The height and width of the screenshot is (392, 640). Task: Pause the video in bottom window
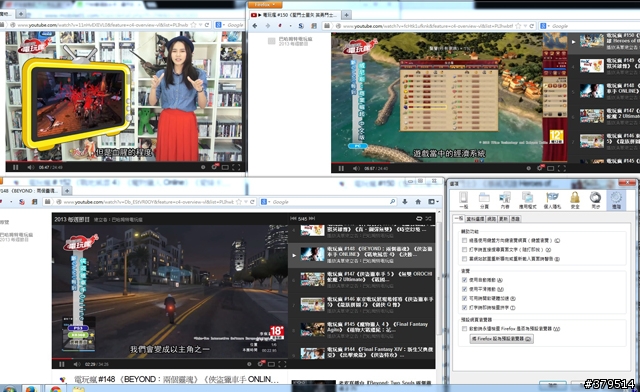tap(62, 364)
